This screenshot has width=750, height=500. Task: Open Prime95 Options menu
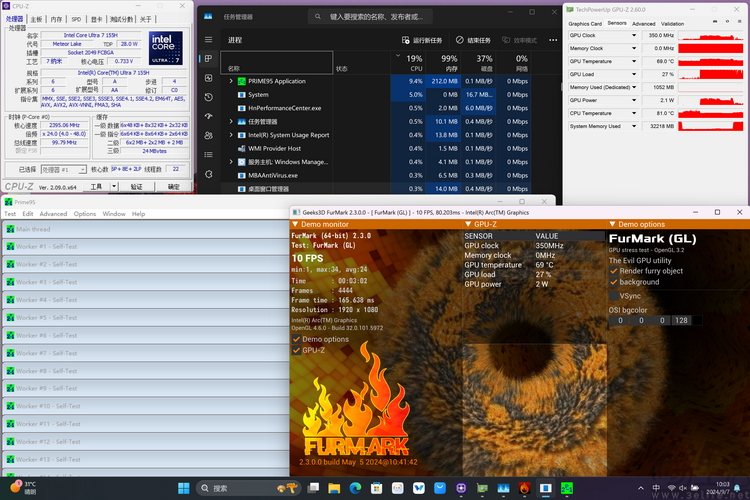click(85, 214)
